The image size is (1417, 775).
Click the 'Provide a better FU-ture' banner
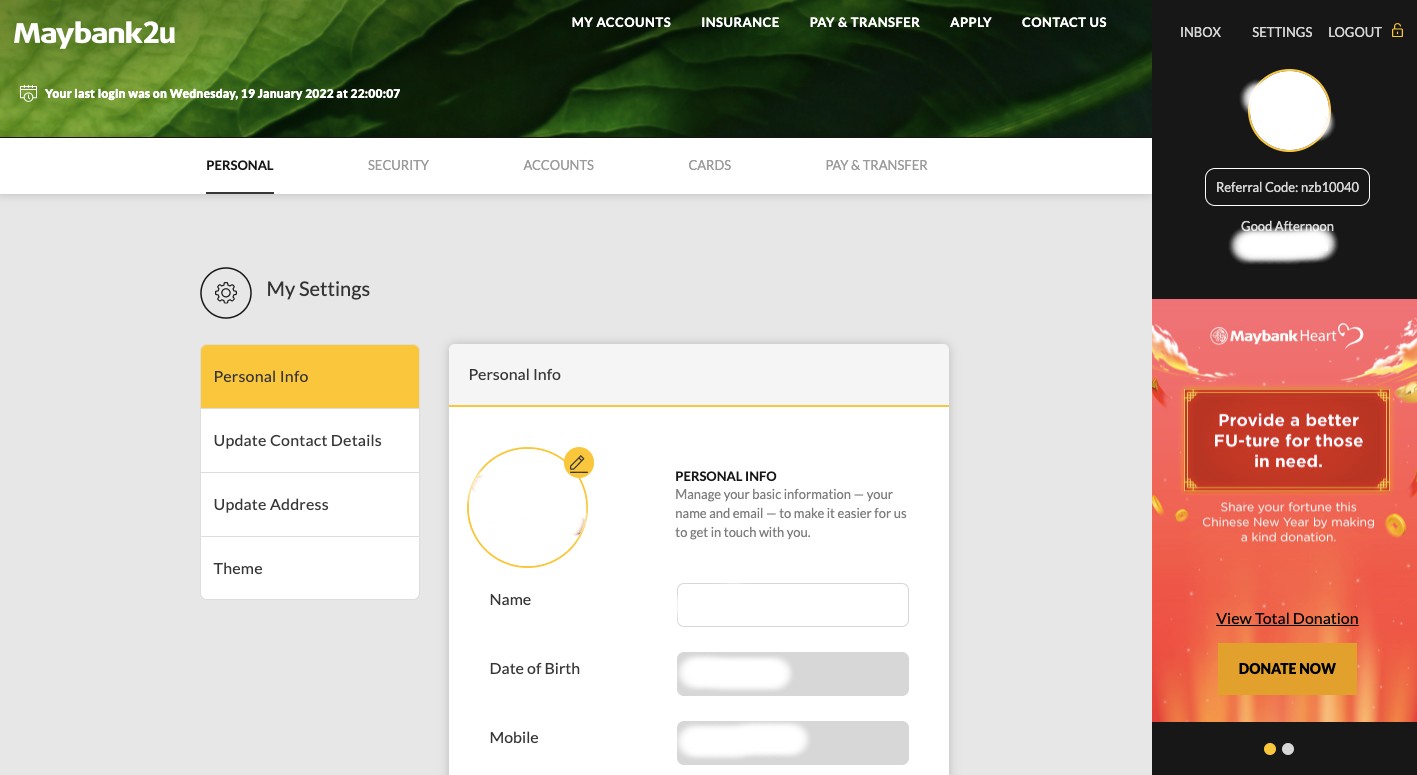point(1288,441)
